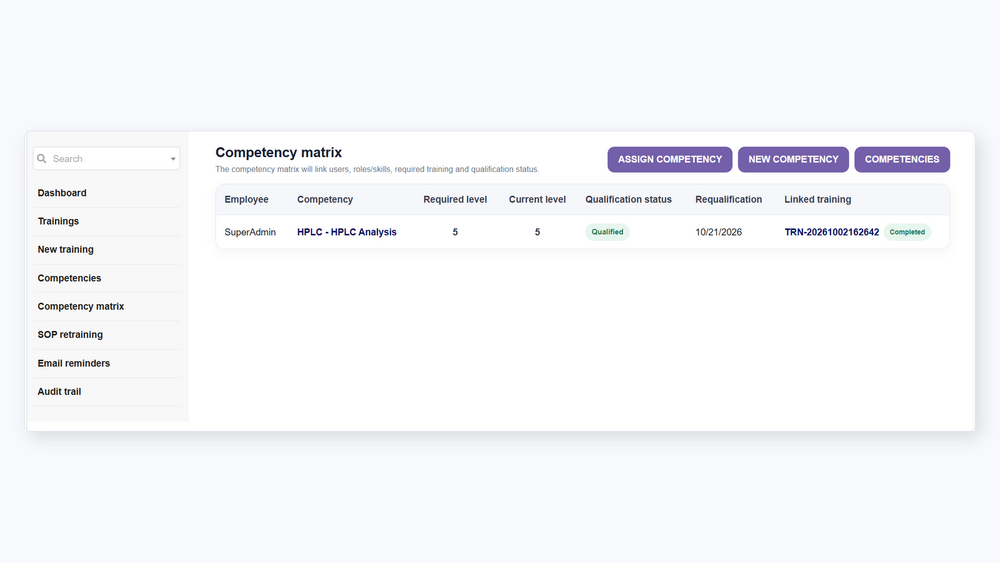Focus the sidebar Search field
The height and width of the screenshot is (563, 1000).
pos(107,159)
